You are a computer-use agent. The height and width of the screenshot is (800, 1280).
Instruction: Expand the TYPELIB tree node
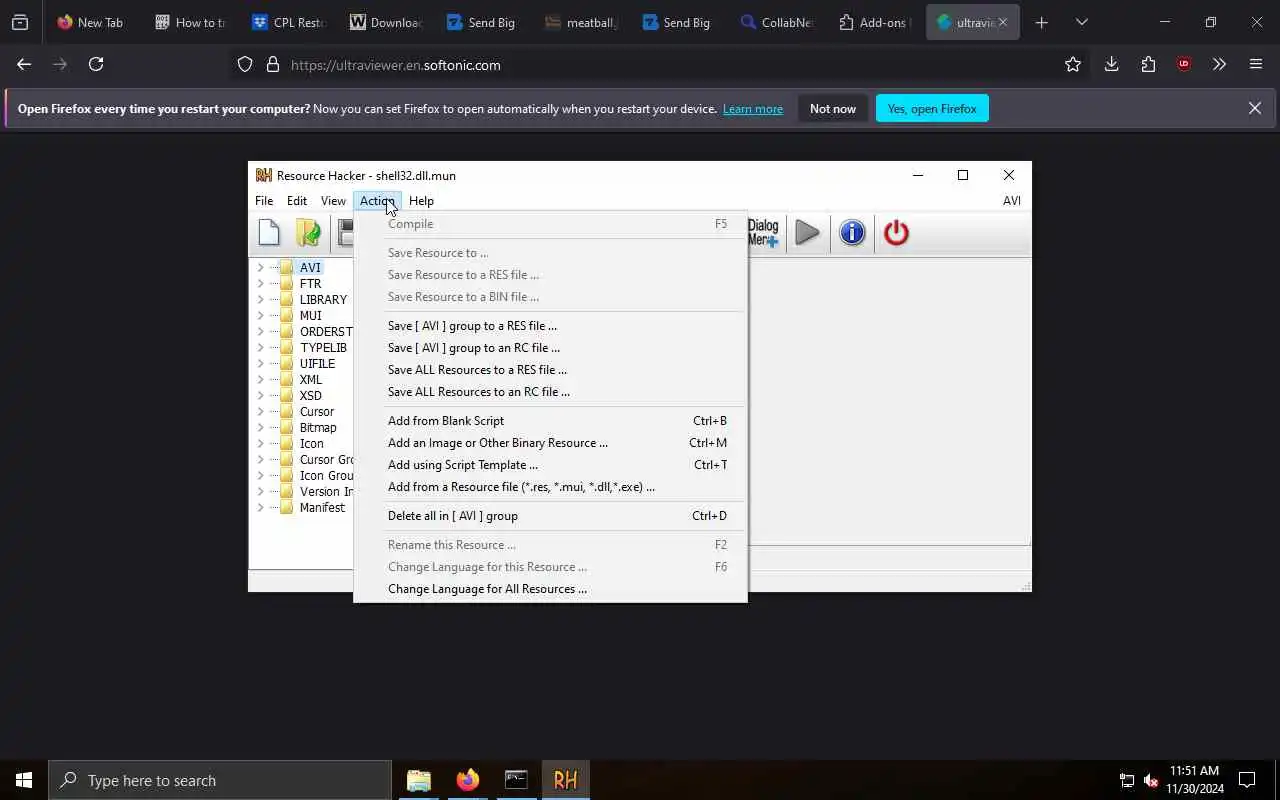pyautogui.click(x=260, y=348)
